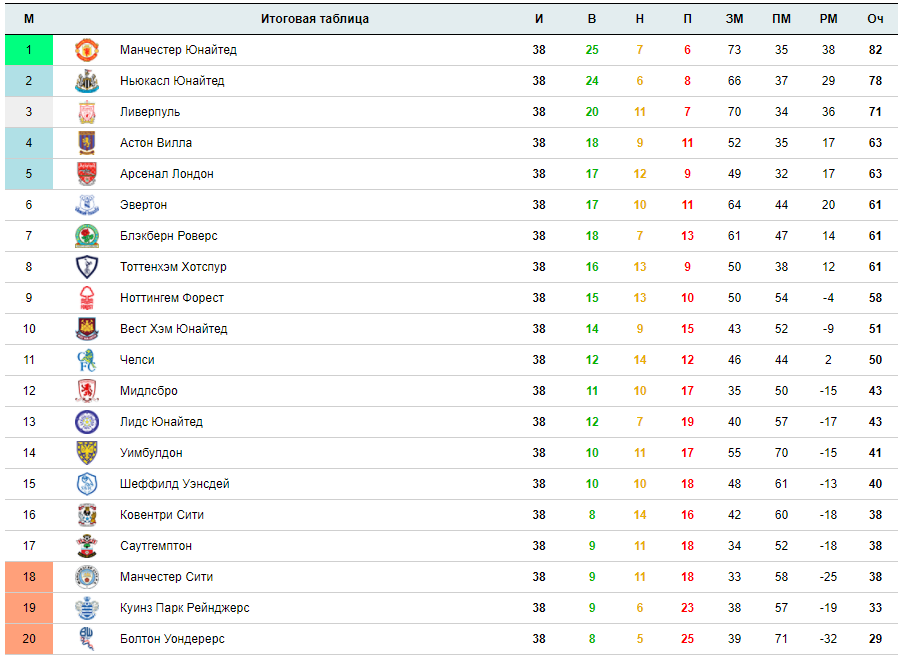Open the Everton club badge

[x=86, y=204]
